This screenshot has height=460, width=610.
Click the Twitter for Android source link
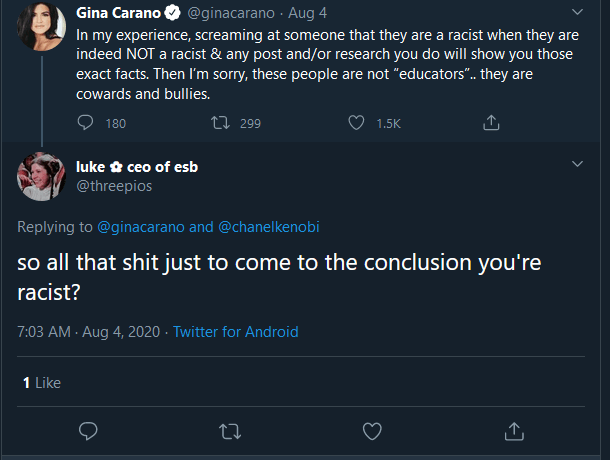coord(236,332)
